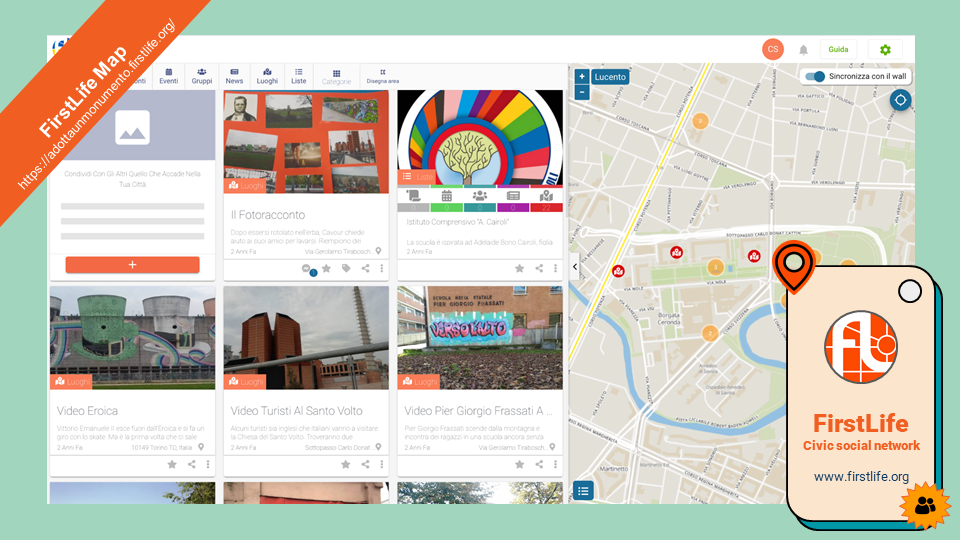Click the Guida button
Viewport: 960px width, 540px height.
[x=838, y=50]
